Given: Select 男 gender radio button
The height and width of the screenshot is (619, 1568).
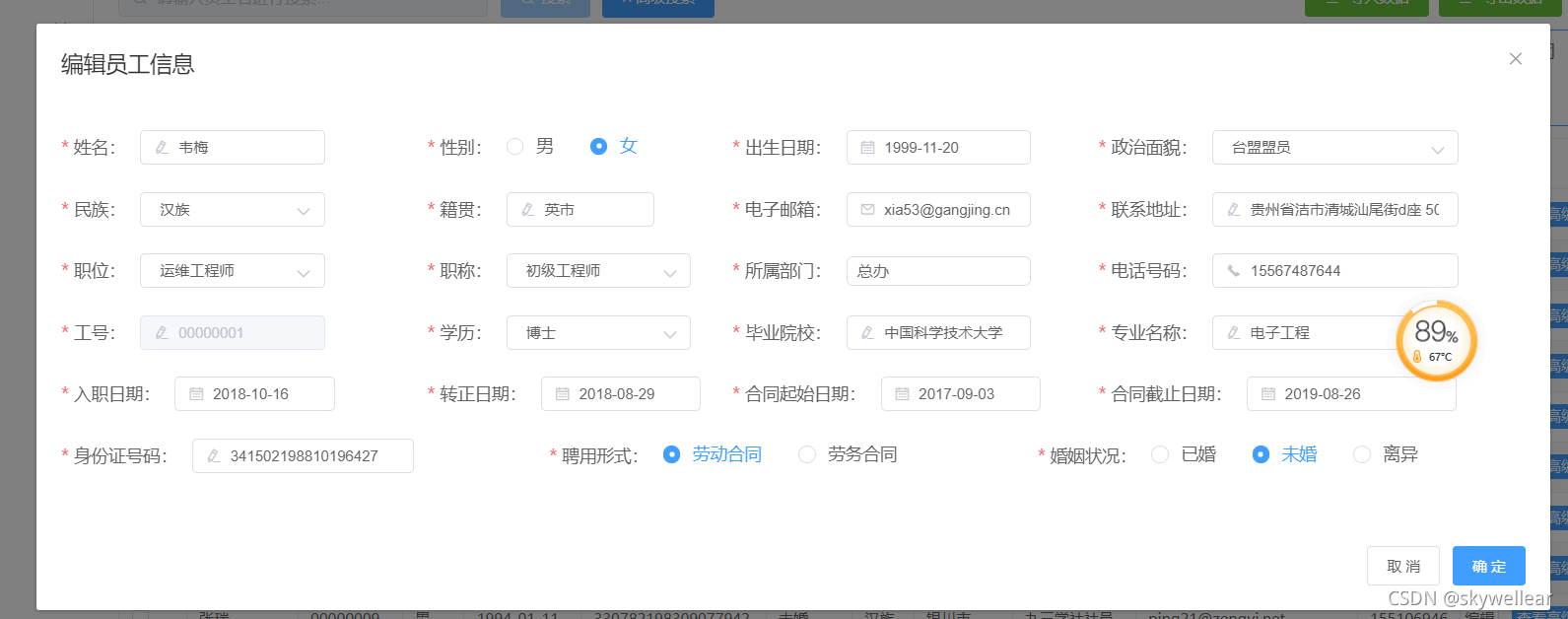Looking at the screenshot, I should [x=514, y=147].
